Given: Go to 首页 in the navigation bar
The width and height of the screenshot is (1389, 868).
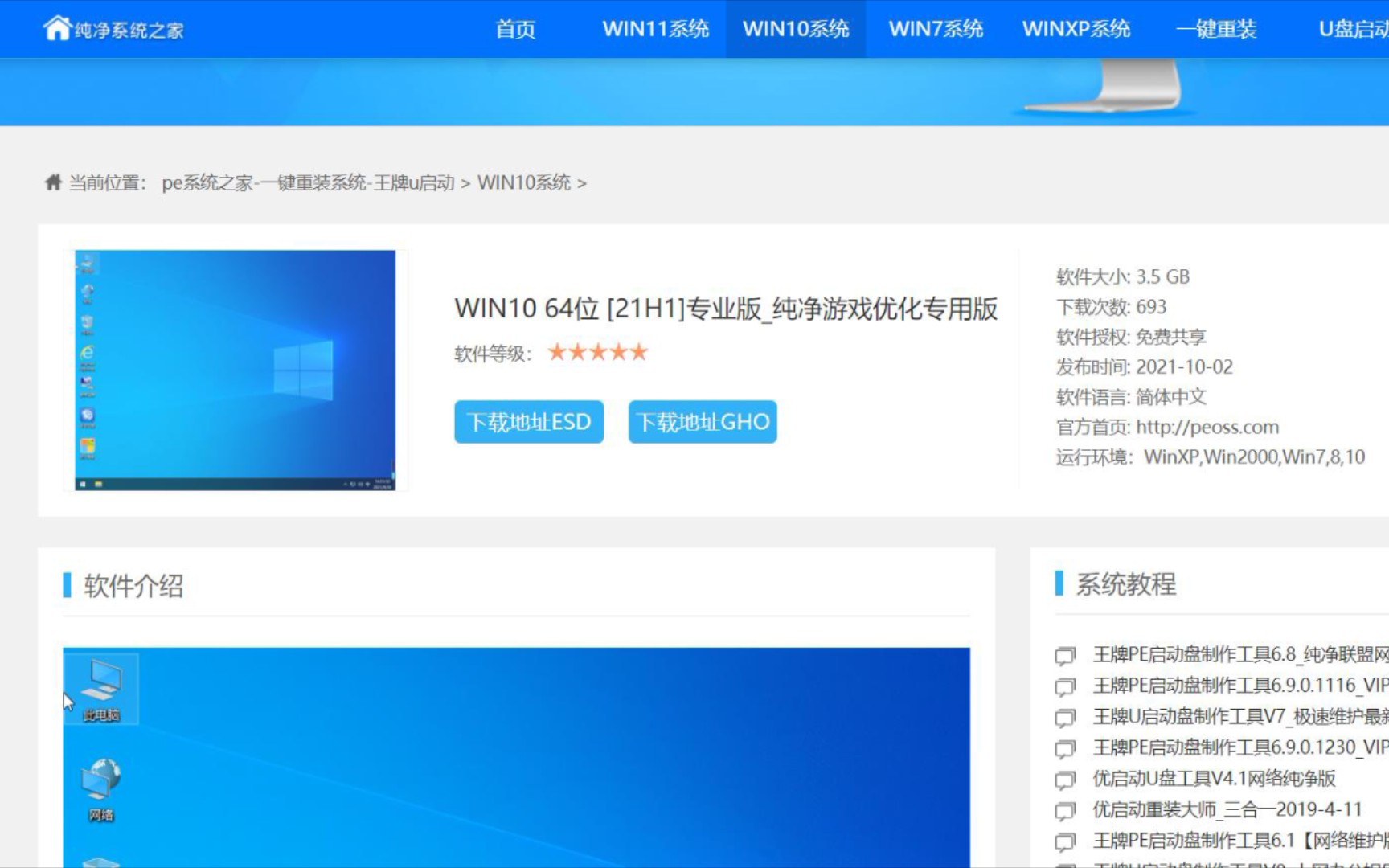Looking at the screenshot, I should [515, 29].
